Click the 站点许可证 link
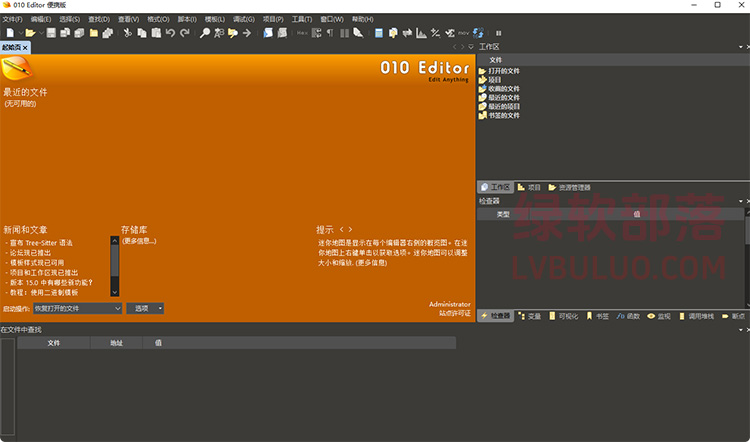The height and width of the screenshot is (442, 750). pyautogui.click(x=455, y=313)
